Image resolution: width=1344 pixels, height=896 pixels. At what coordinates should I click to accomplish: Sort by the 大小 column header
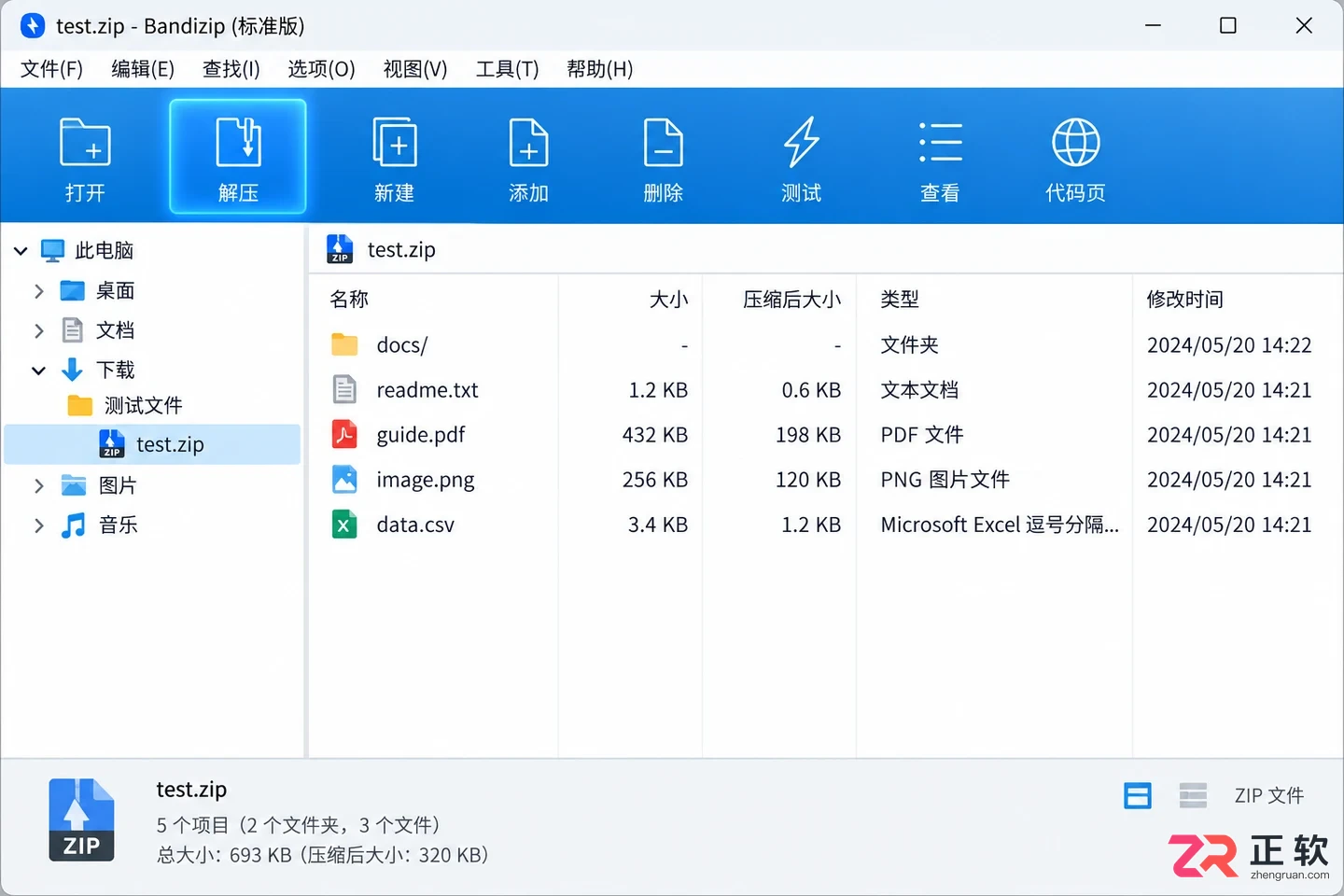click(x=668, y=299)
